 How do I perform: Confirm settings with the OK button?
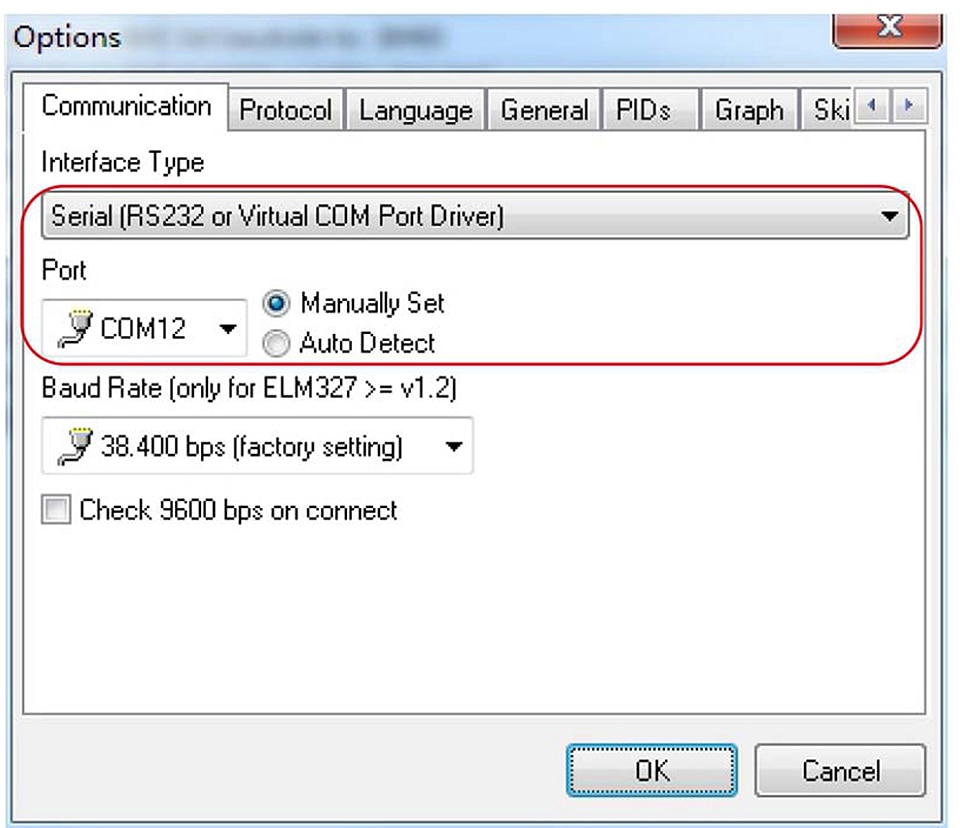(x=652, y=770)
